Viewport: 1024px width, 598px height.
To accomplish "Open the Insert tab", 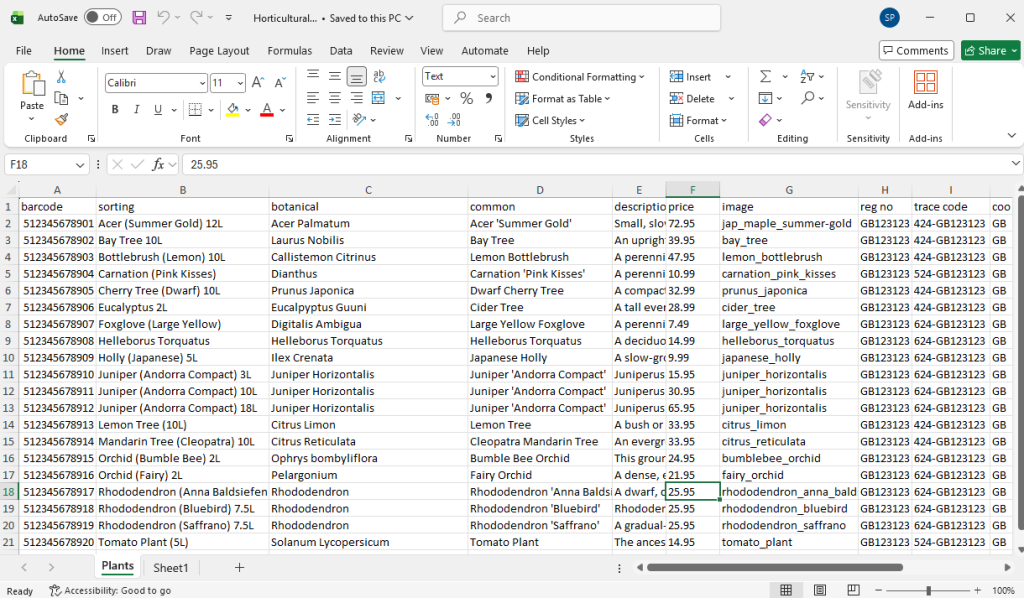I will [x=114, y=50].
